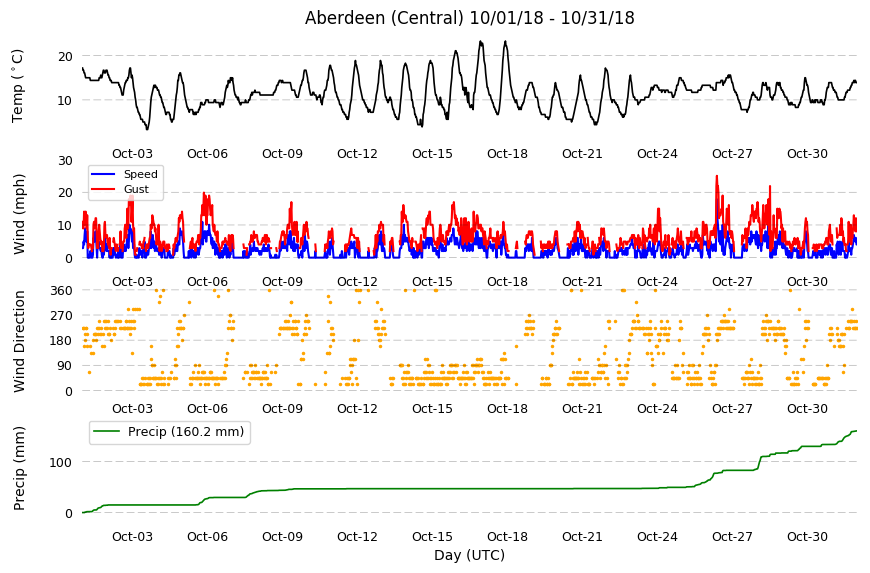Viewport: 870px width, 573px height.
Task: Click the 270 tick on wind direction axis
Action: click(62, 316)
